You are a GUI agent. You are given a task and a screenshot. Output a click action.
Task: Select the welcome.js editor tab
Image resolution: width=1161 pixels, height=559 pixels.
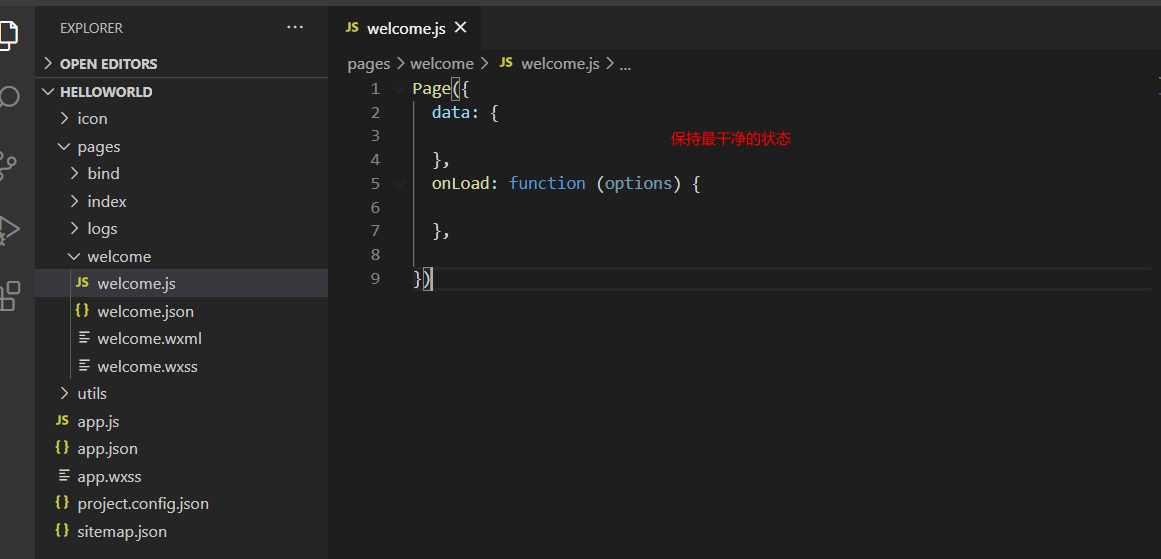[406, 28]
